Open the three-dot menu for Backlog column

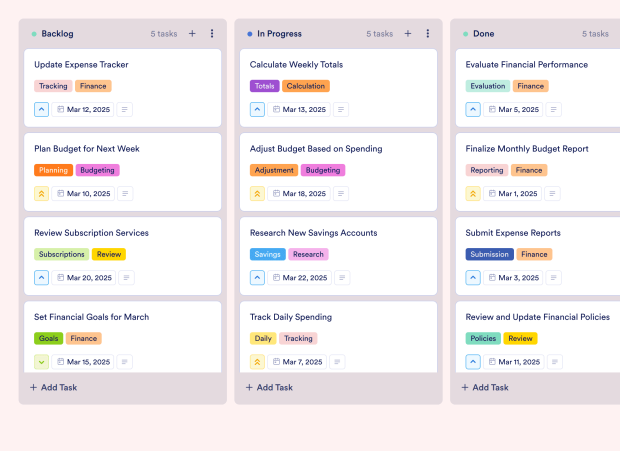tap(212, 34)
